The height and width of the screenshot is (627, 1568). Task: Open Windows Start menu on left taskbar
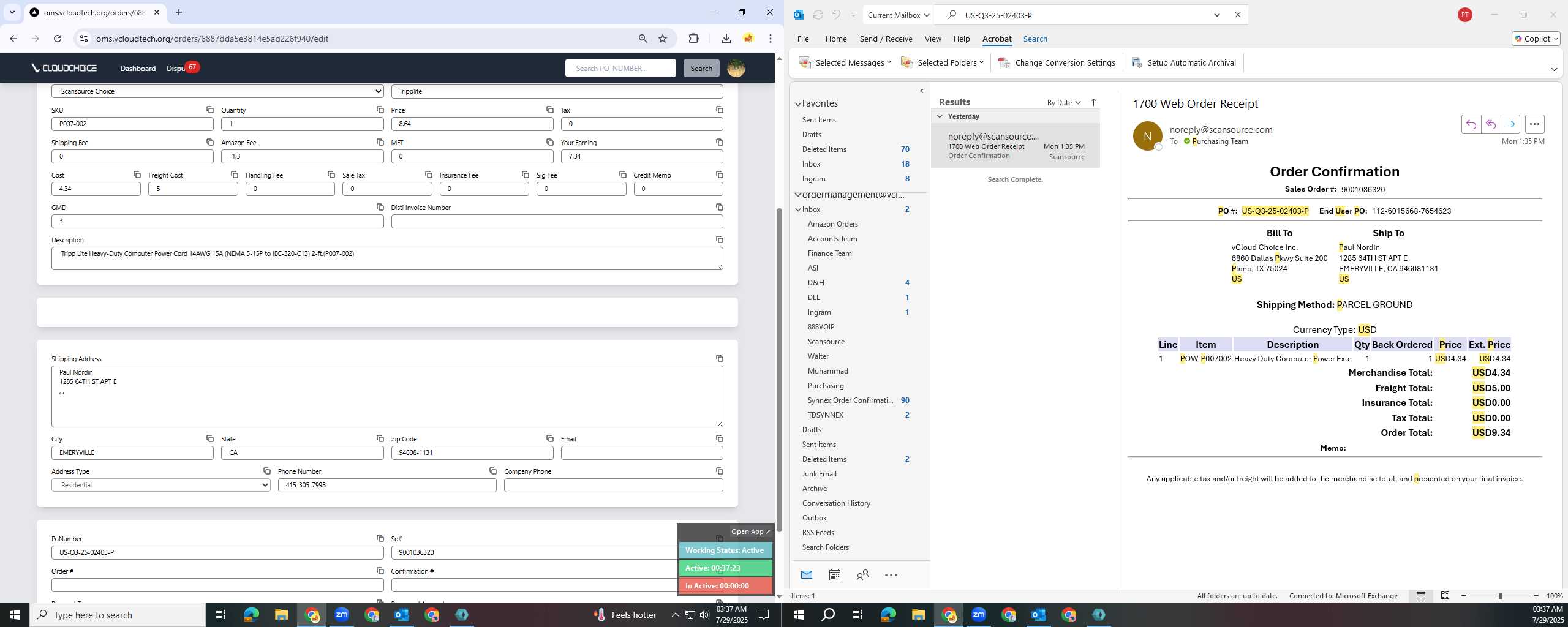pos(15,615)
